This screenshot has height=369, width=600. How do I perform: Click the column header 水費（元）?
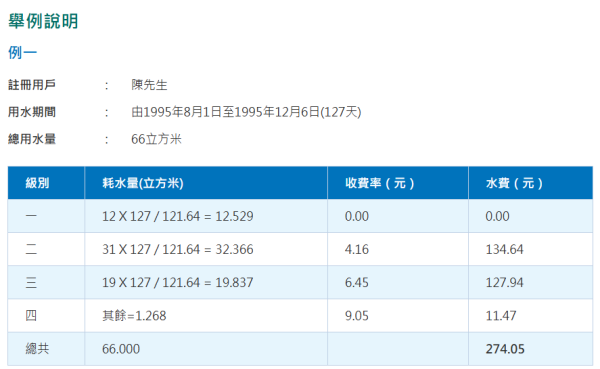coord(515,183)
